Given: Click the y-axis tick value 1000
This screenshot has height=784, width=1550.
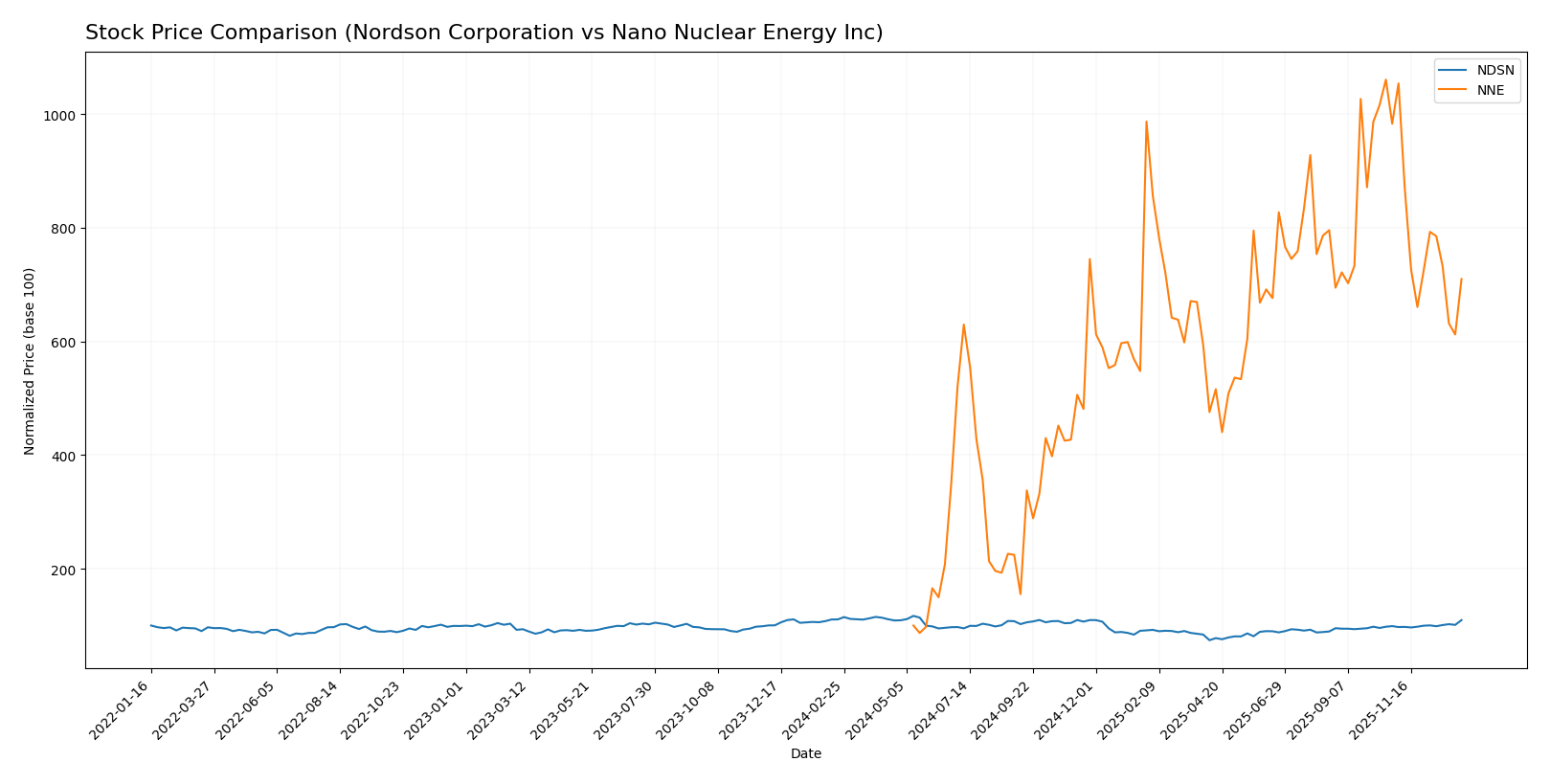Looking at the screenshot, I should [x=61, y=115].
